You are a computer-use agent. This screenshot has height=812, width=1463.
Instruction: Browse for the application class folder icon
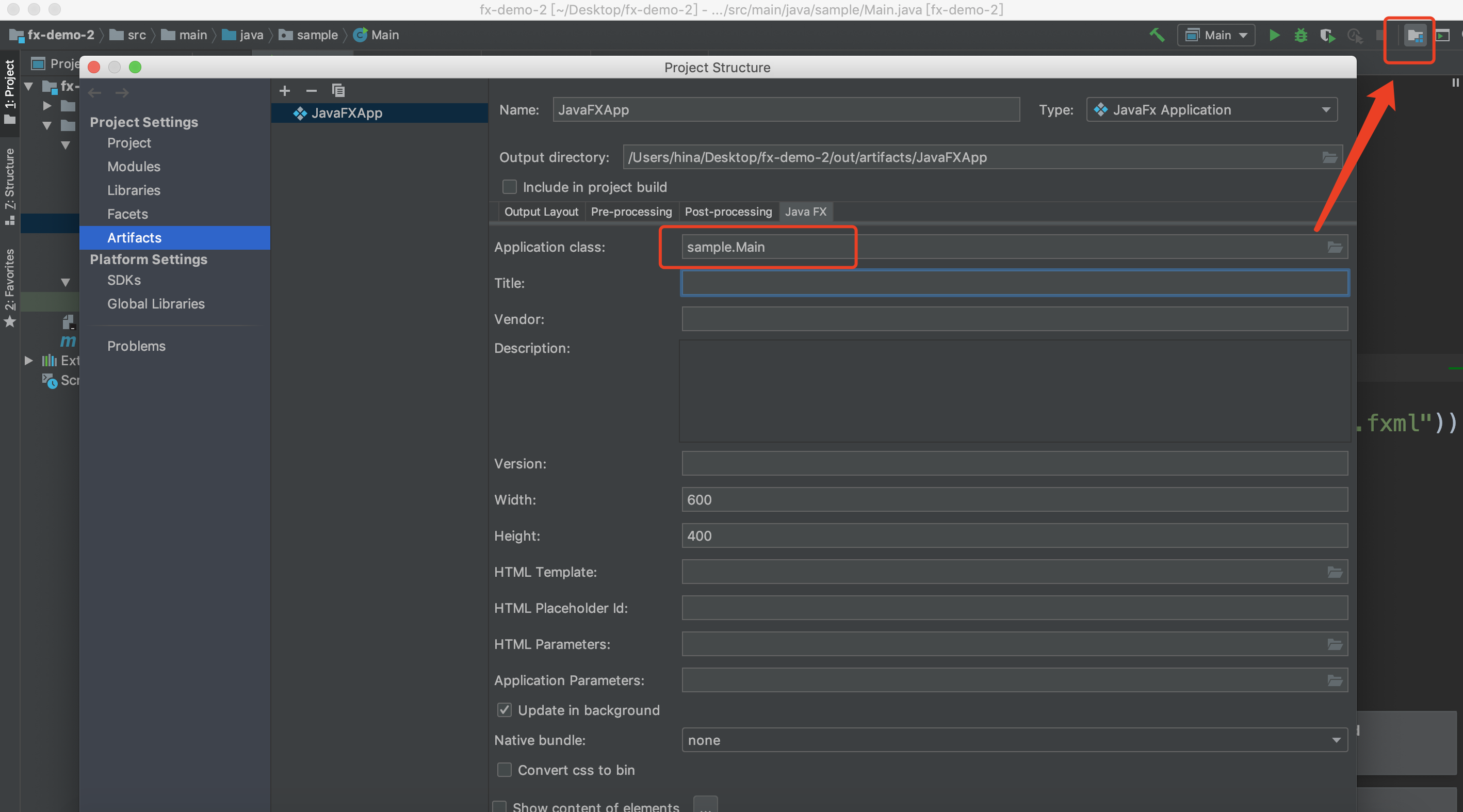tap(1335, 247)
